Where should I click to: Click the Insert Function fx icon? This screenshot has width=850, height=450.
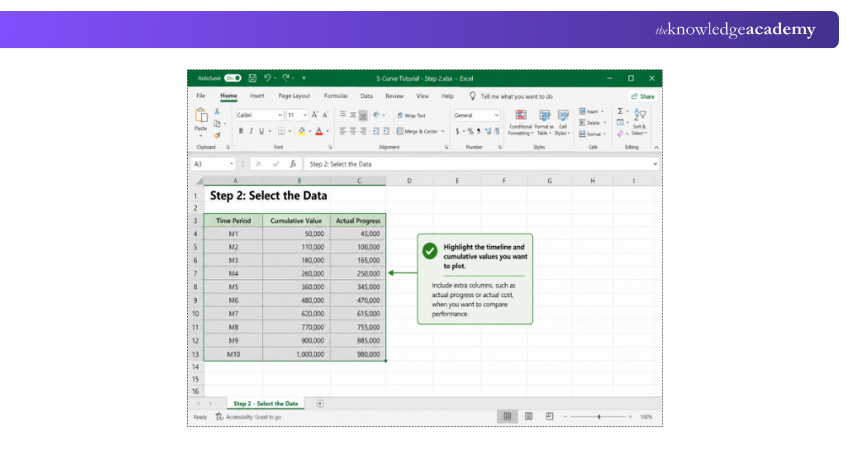coord(293,164)
